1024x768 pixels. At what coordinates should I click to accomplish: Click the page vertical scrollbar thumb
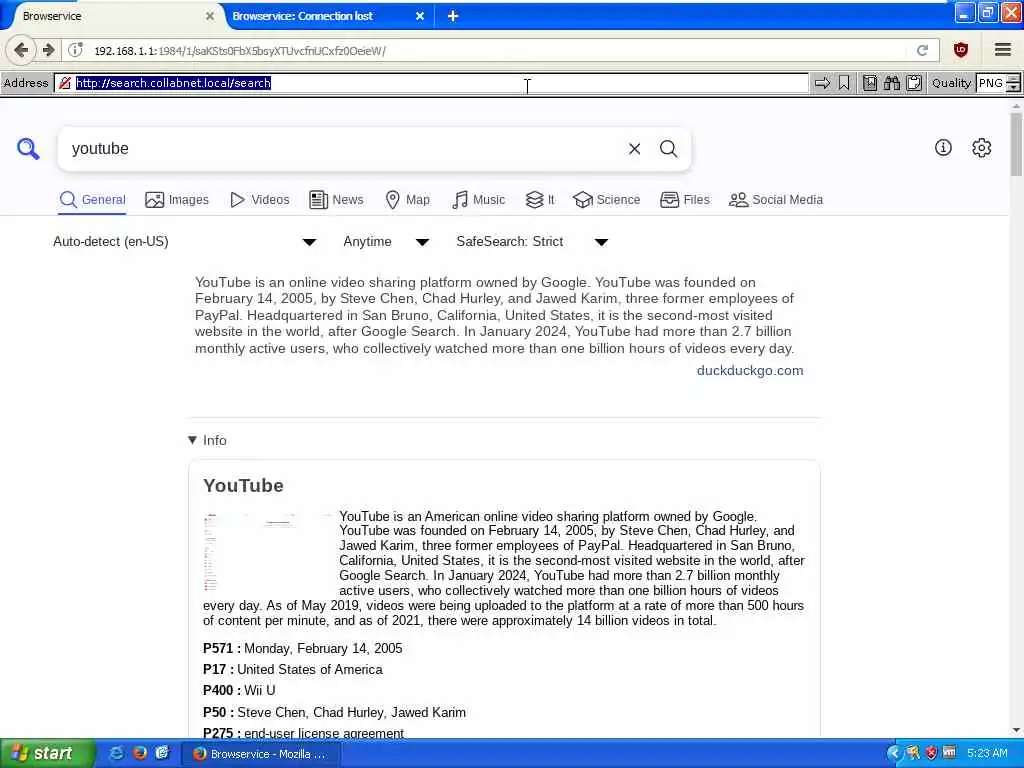click(x=1016, y=144)
